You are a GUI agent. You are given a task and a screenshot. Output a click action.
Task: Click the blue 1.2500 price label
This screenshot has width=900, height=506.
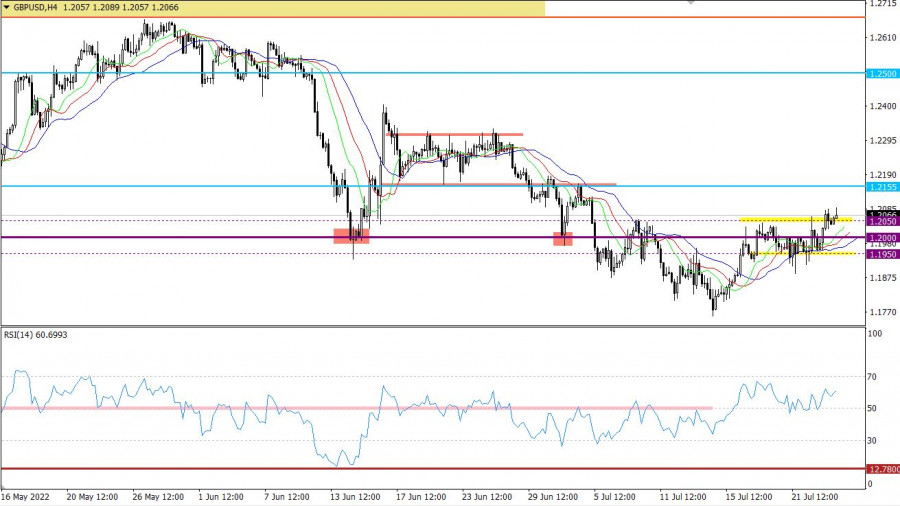pyautogui.click(x=882, y=74)
